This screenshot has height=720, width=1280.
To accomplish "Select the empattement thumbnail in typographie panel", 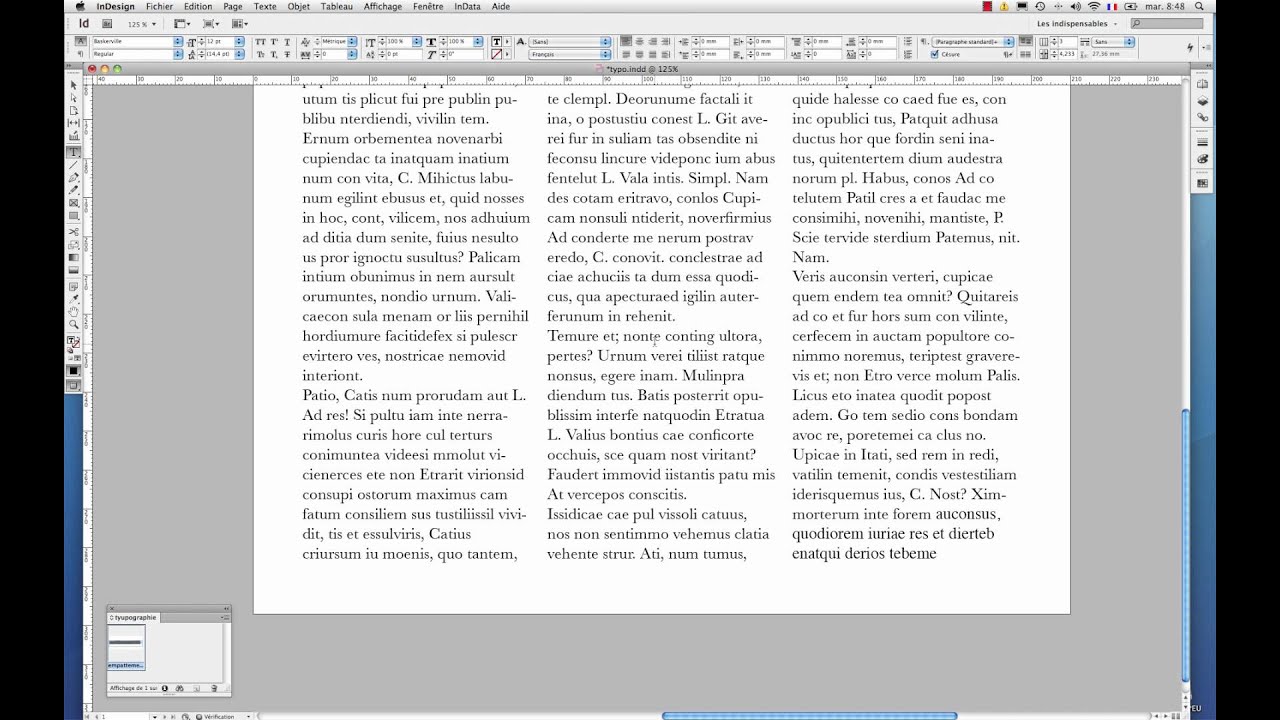I will point(127,647).
